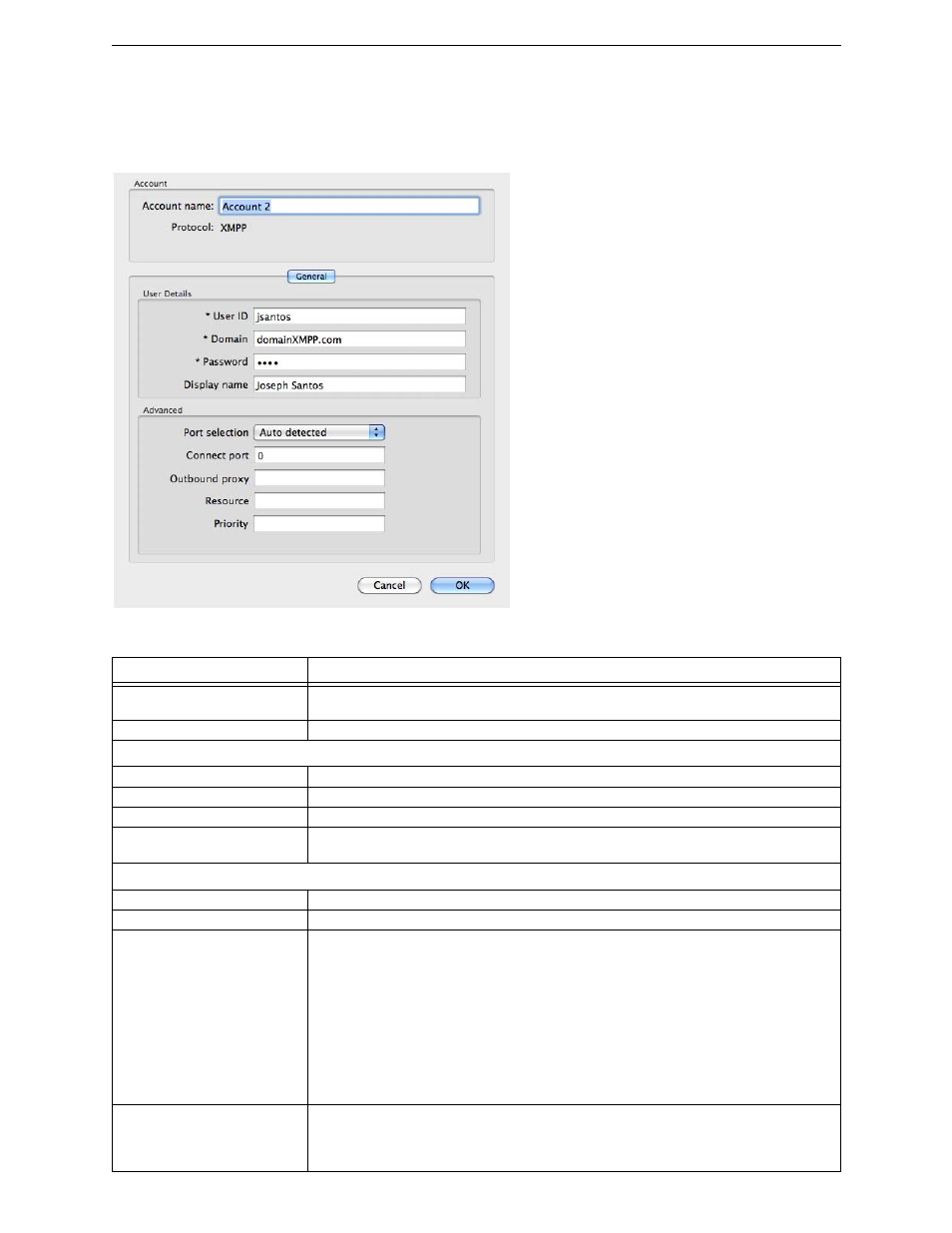Select the Display name field
The image size is (952, 1233).
click(358, 385)
